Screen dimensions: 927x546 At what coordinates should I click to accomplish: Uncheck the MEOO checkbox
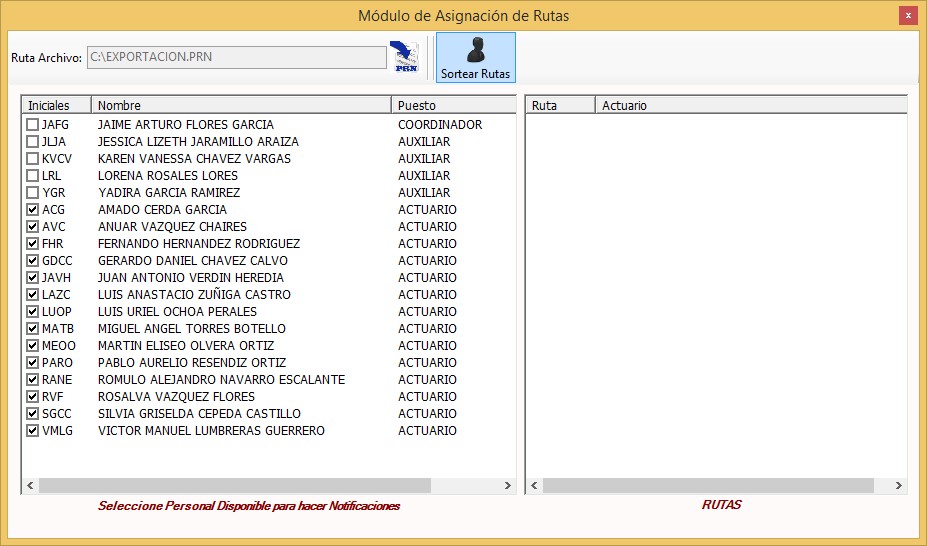(33, 346)
